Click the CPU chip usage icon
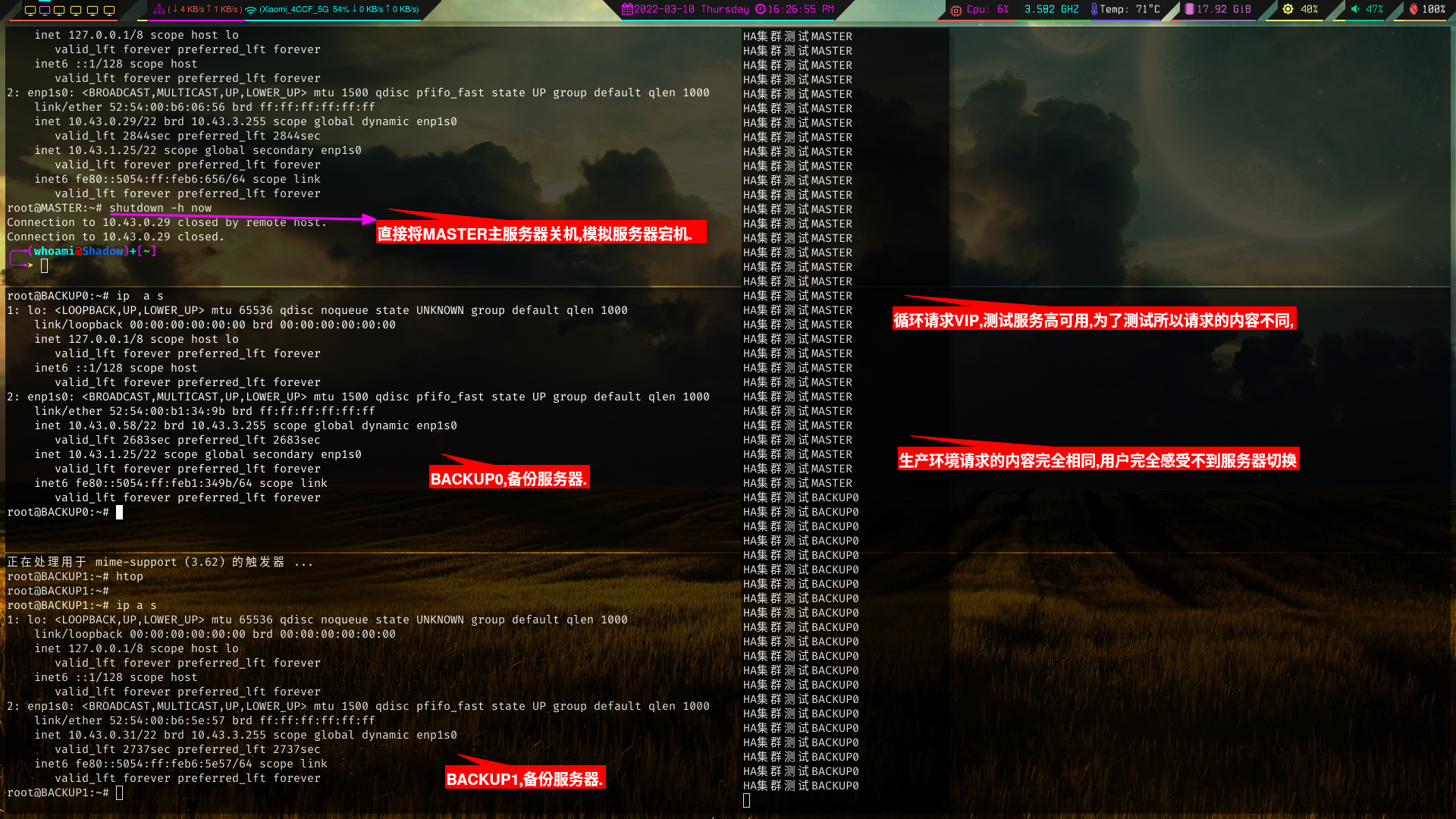The height and width of the screenshot is (819, 1456). click(956, 10)
